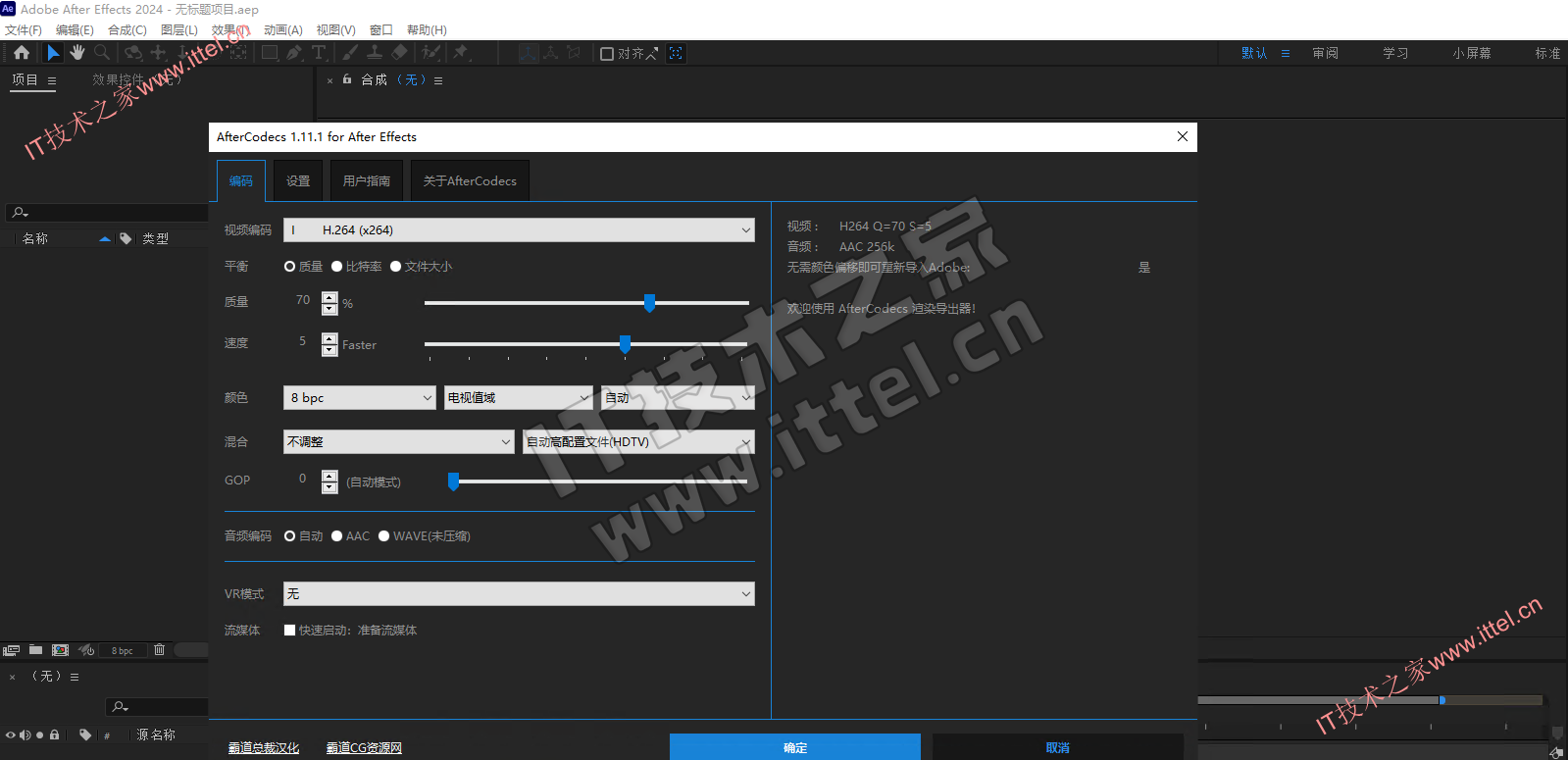Switch to the 审阅 workspace

[1326, 53]
